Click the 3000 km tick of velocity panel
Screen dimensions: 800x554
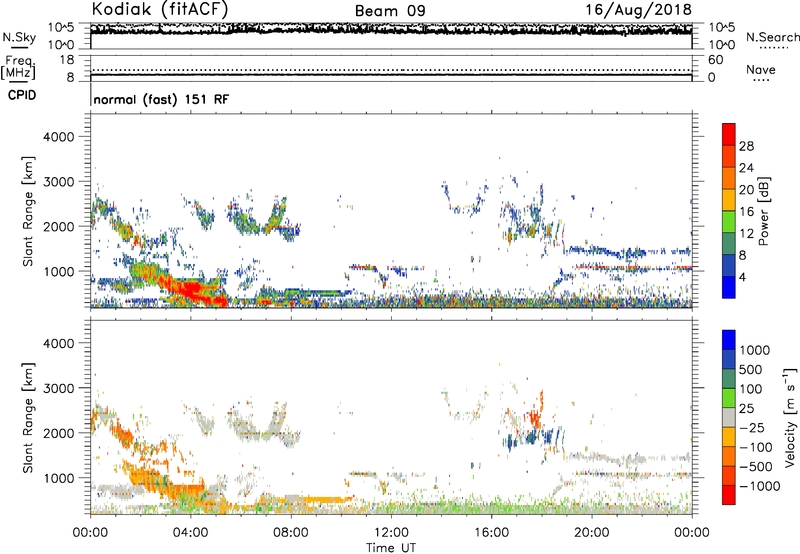[58, 388]
